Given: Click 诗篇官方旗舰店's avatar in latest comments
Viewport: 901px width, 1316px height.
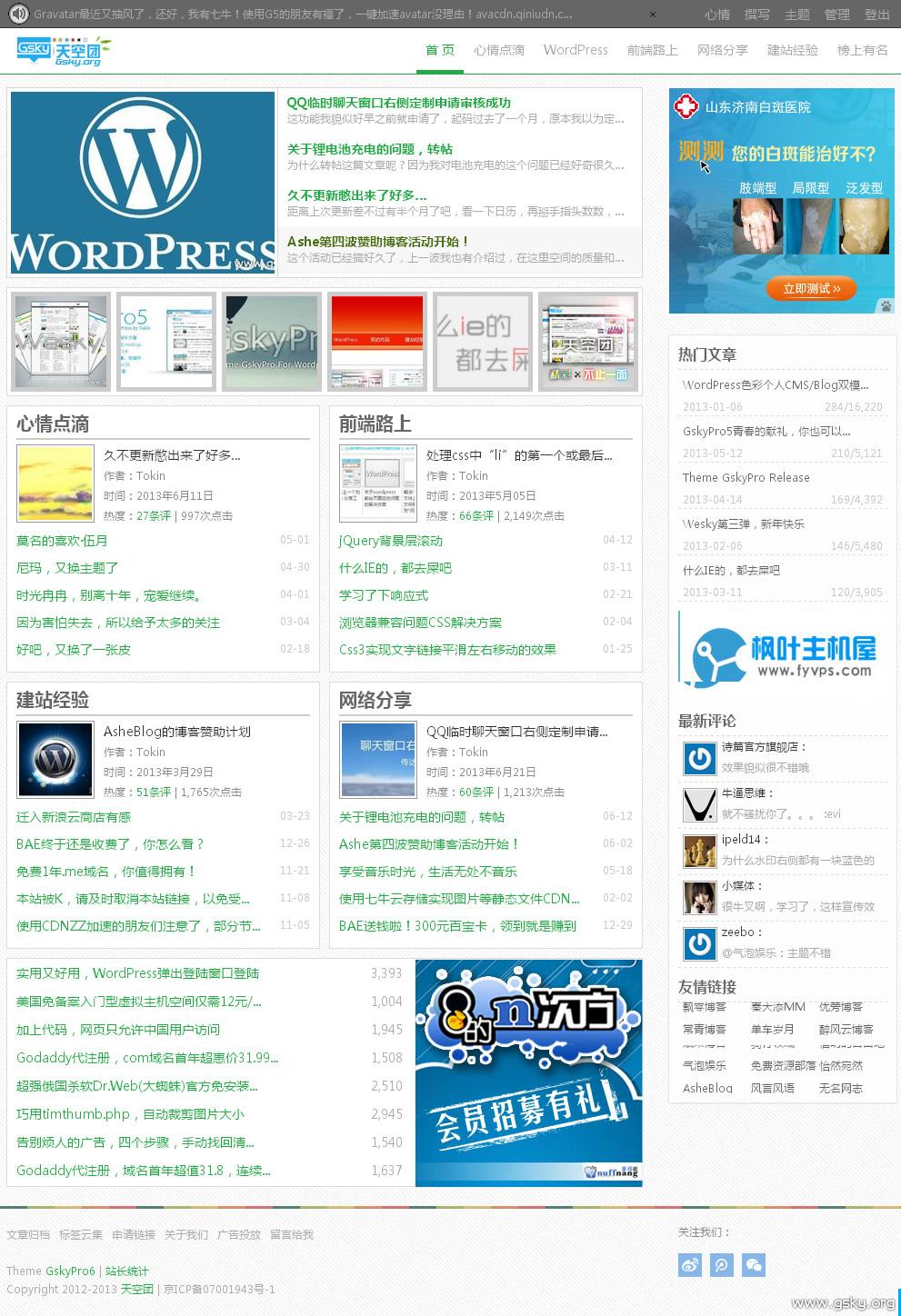Looking at the screenshot, I should click(x=699, y=758).
